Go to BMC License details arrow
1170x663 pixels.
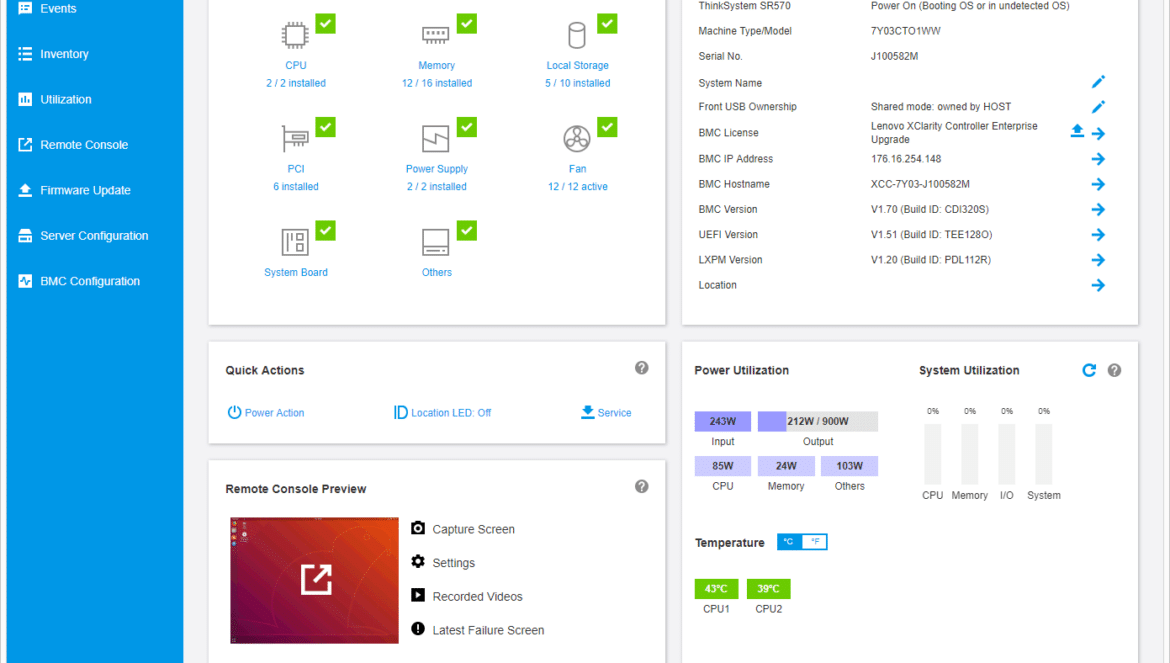(x=1098, y=133)
